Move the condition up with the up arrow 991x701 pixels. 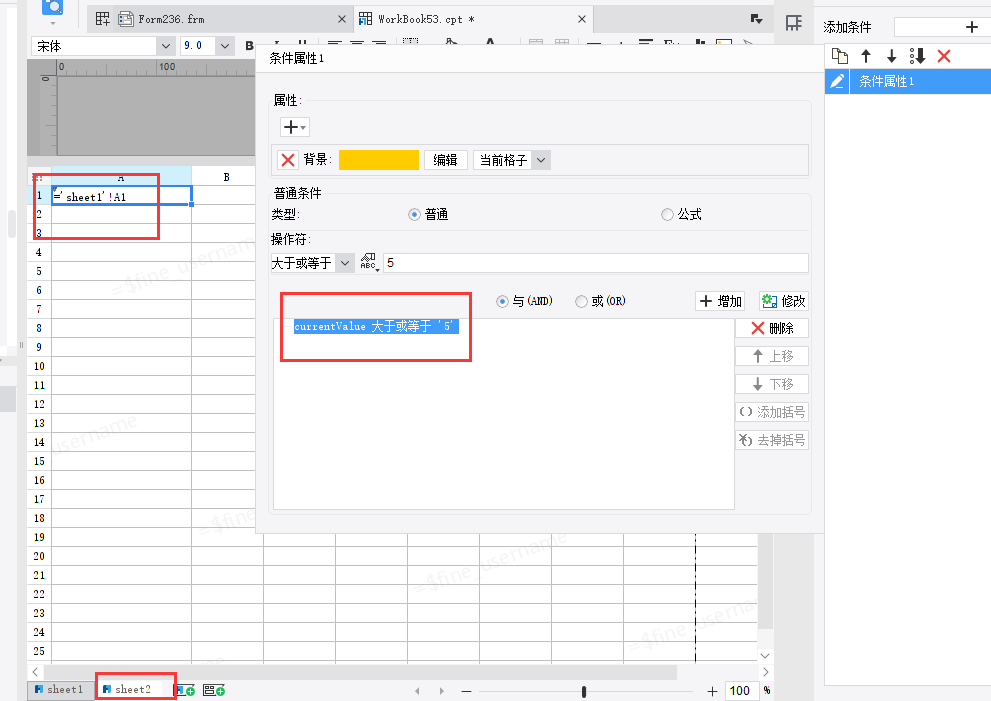[x=866, y=57]
